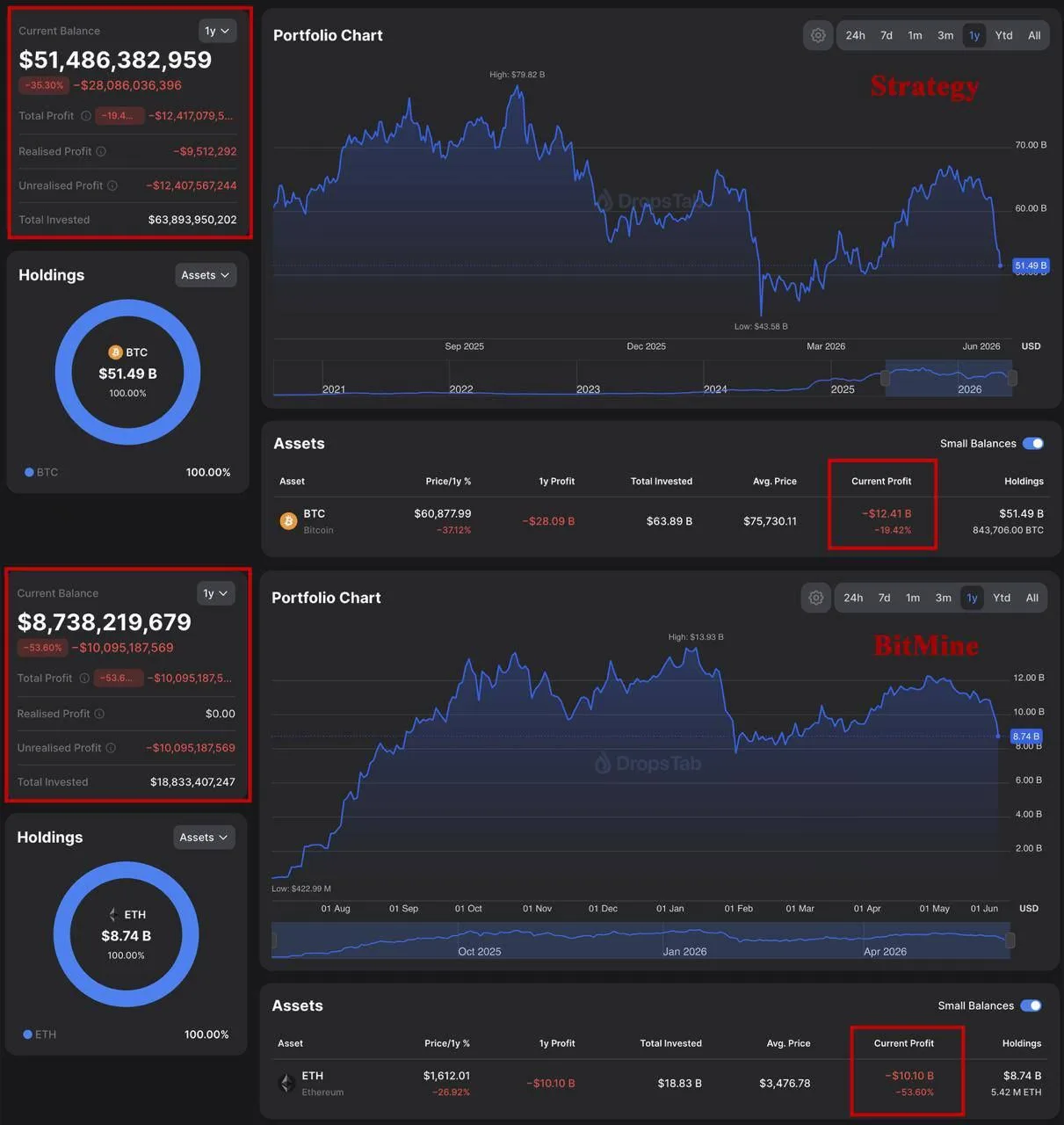Image resolution: width=1064 pixels, height=1125 pixels.
Task: Select 1y range on Strategy chart
Action: pyautogui.click(x=974, y=35)
